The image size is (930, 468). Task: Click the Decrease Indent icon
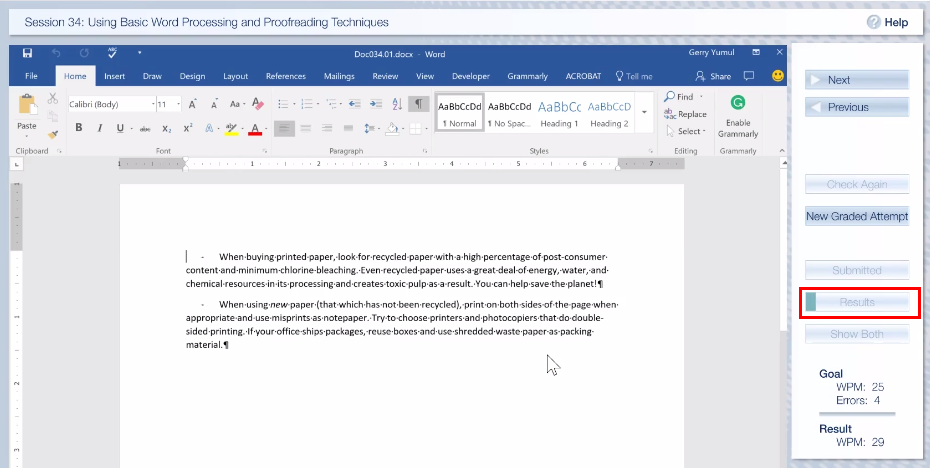pyautogui.click(x=355, y=104)
